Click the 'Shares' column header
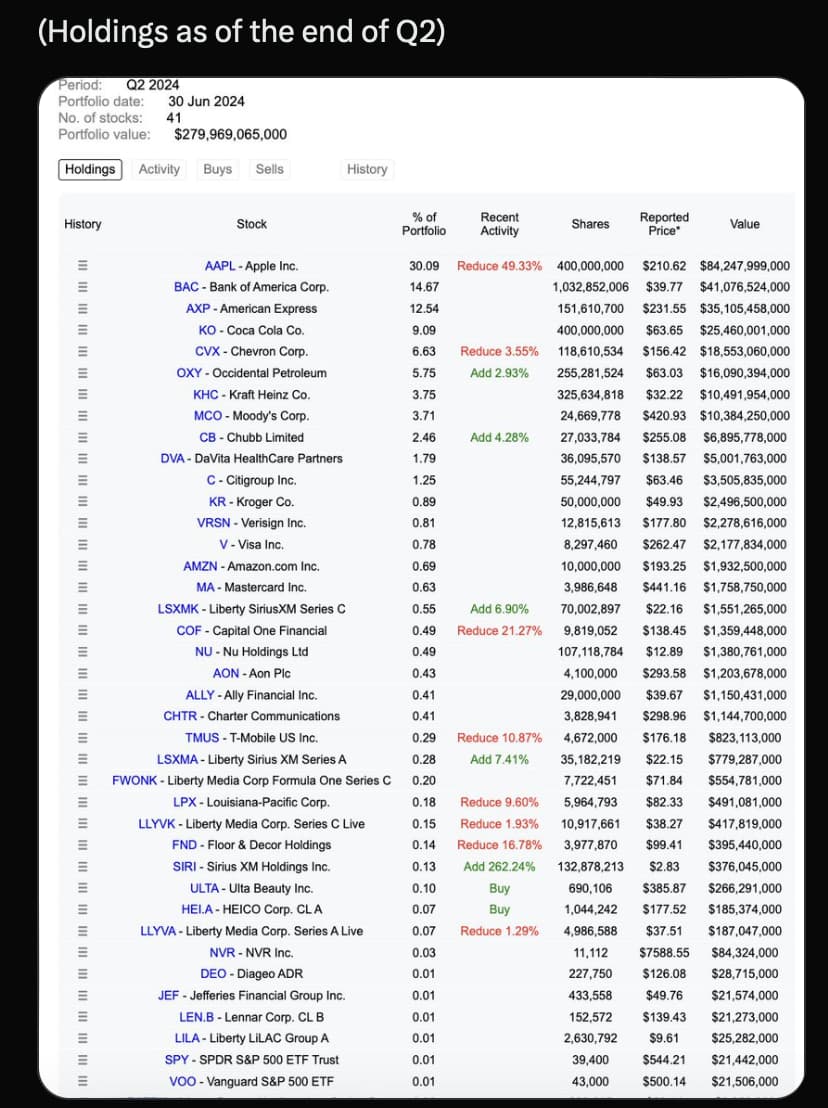 tap(590, 224)
